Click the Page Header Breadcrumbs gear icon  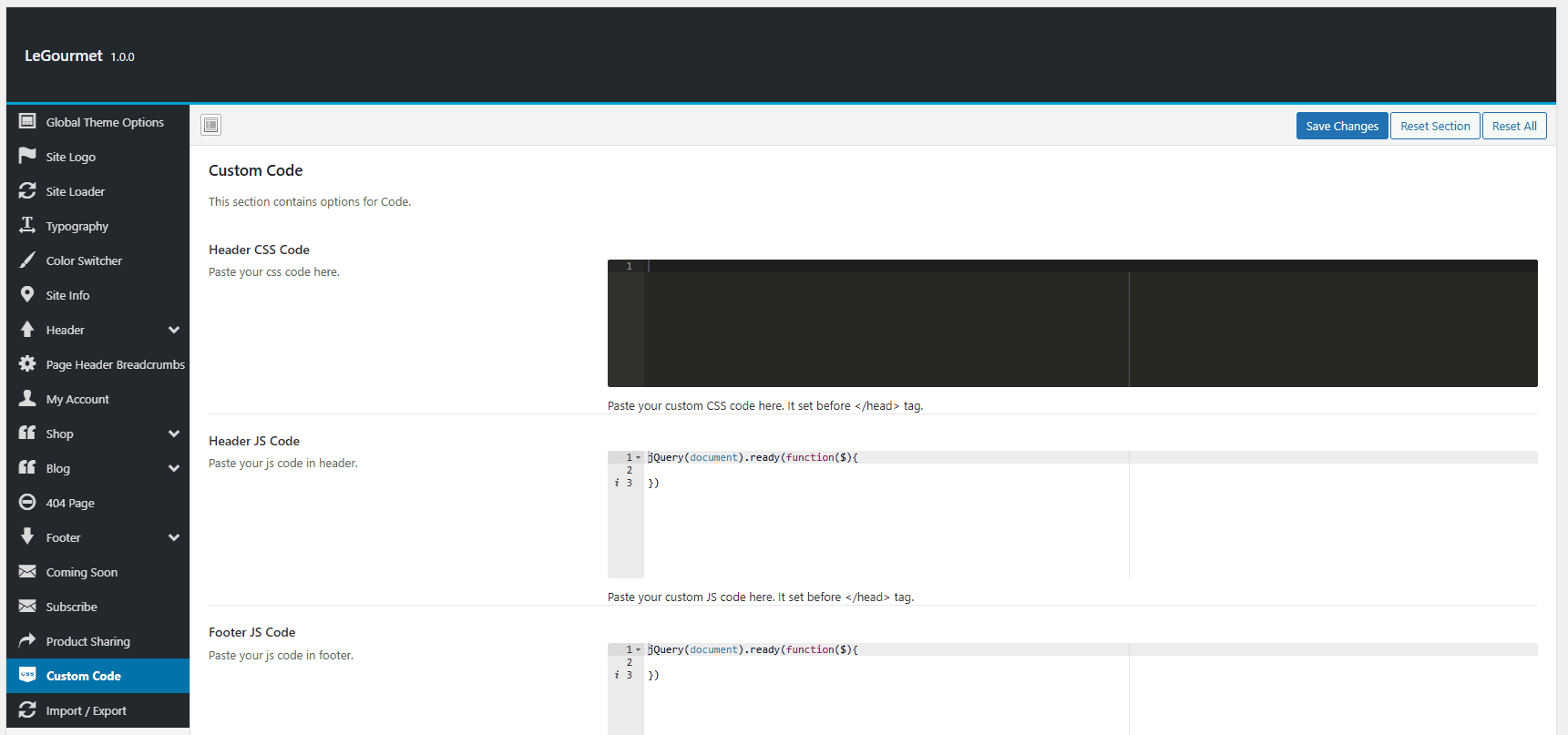pos(27,363)
